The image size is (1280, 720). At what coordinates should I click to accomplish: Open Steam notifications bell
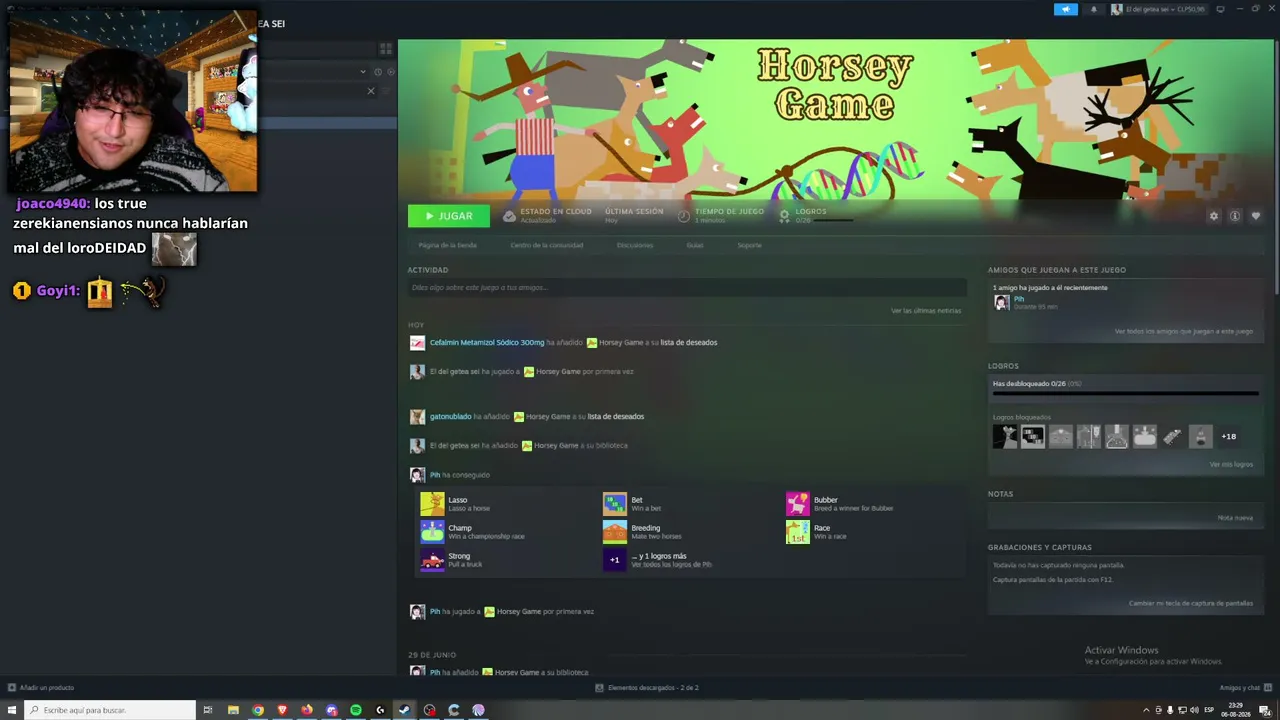click(1093, 9)
